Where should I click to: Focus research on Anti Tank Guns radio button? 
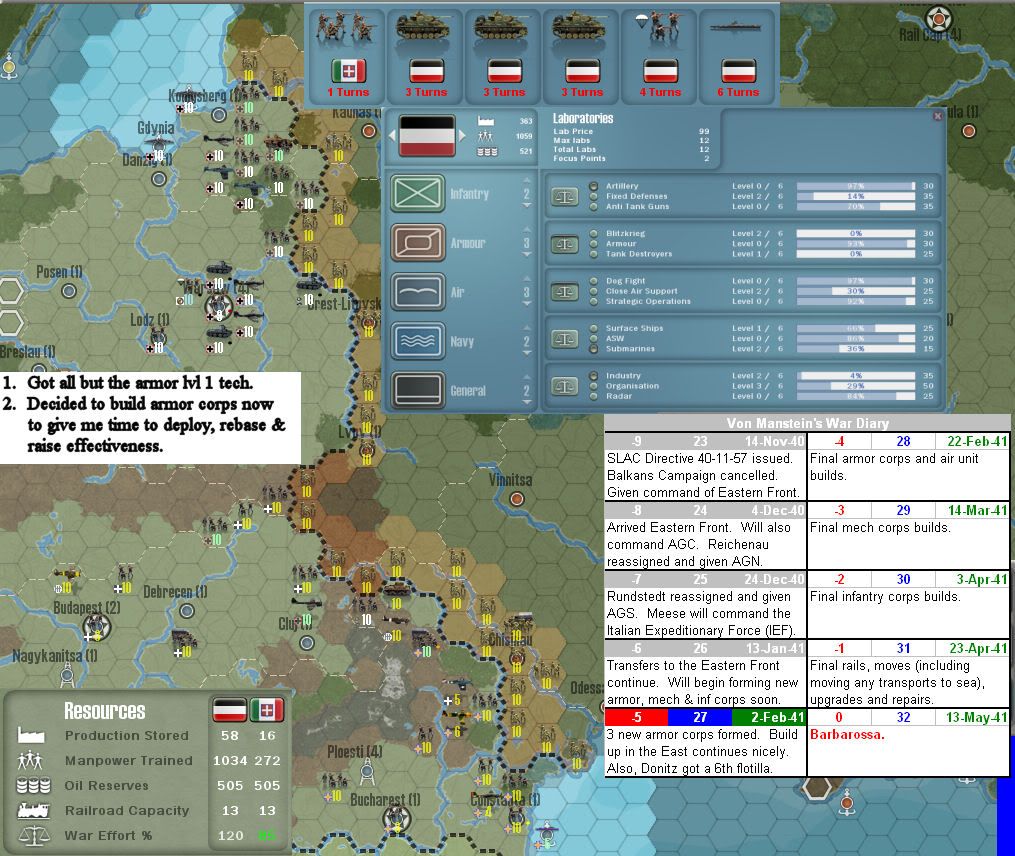click(x=594, y=207)
